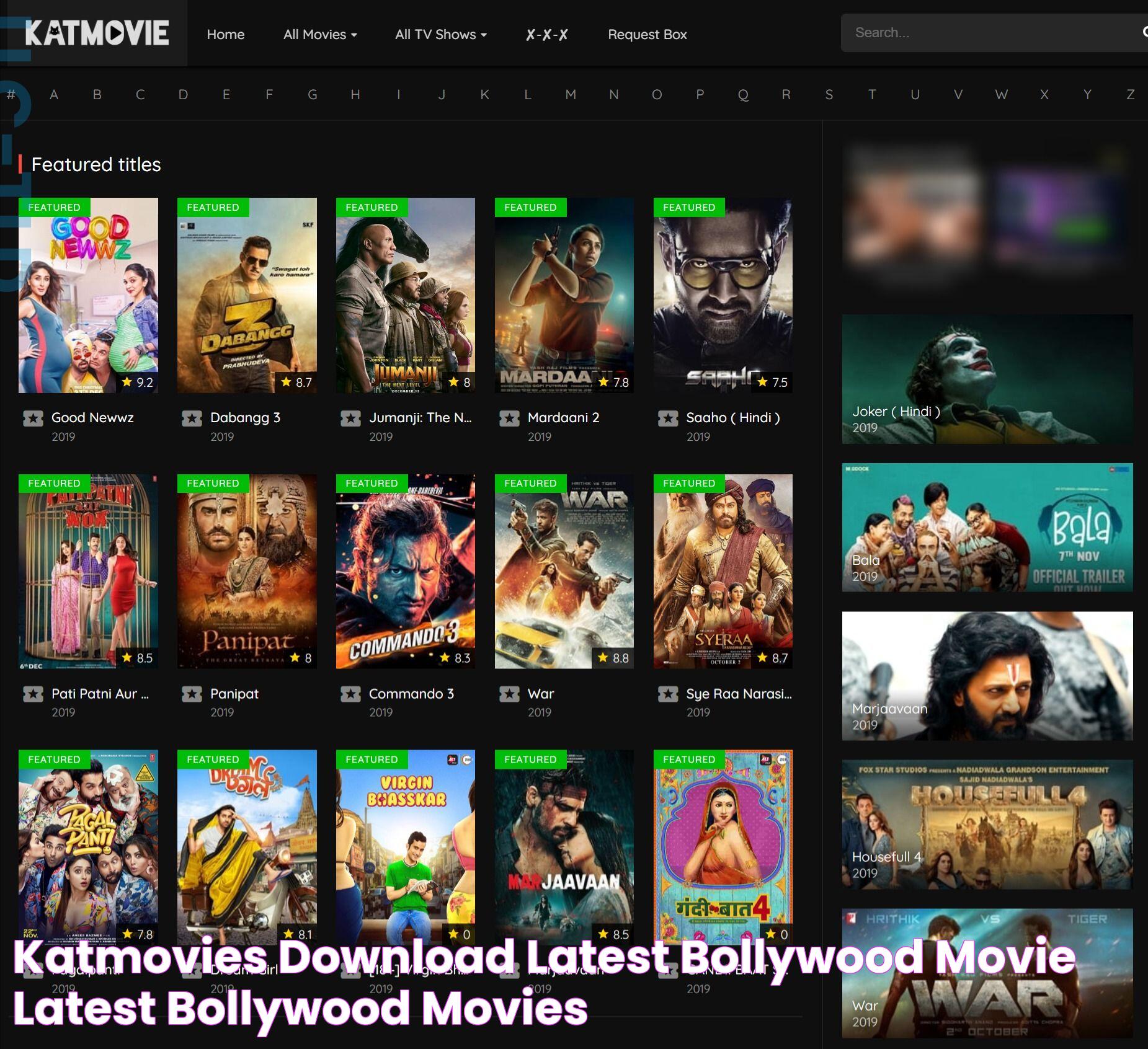The height and width of the screenshot is (1049, 1148).
Task: Click the Good Newwz title text
Action: click(92, 418)
